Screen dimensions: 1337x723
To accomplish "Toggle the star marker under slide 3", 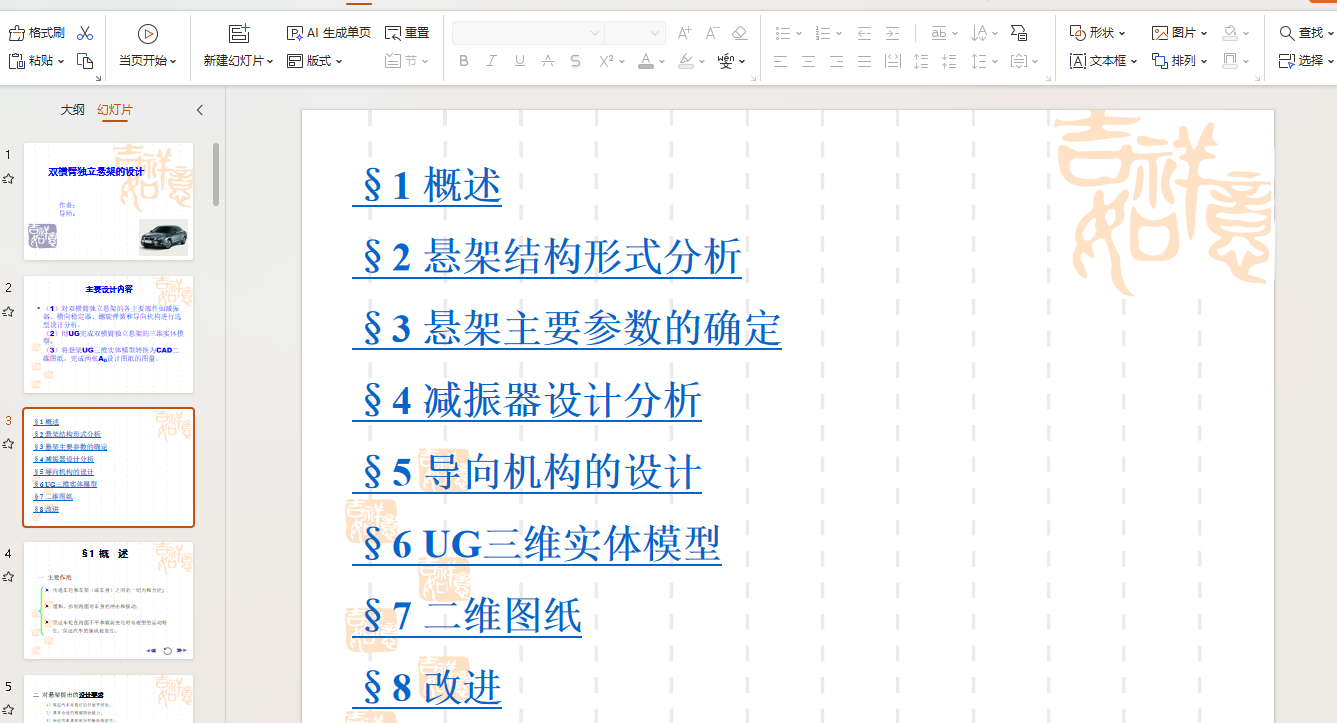I will [x=8, y=444].
